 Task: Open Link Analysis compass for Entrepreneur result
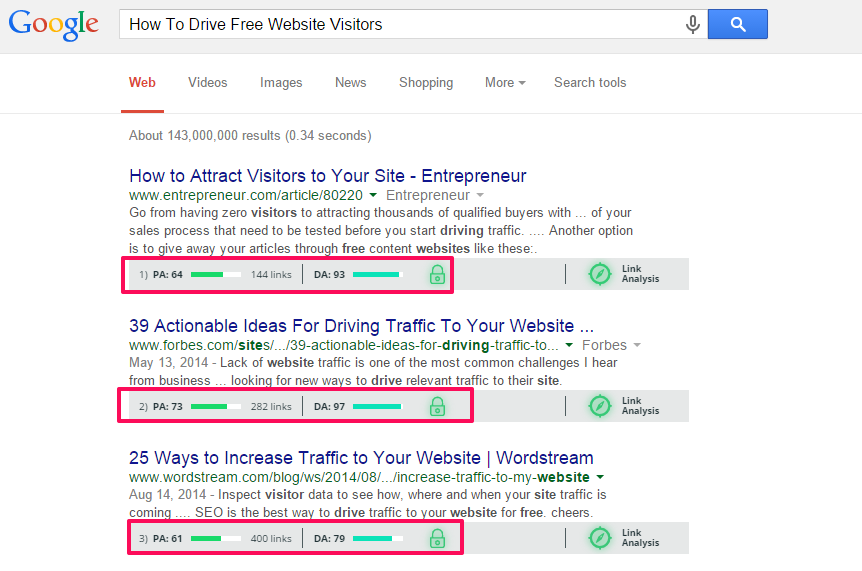coord(600,274)
